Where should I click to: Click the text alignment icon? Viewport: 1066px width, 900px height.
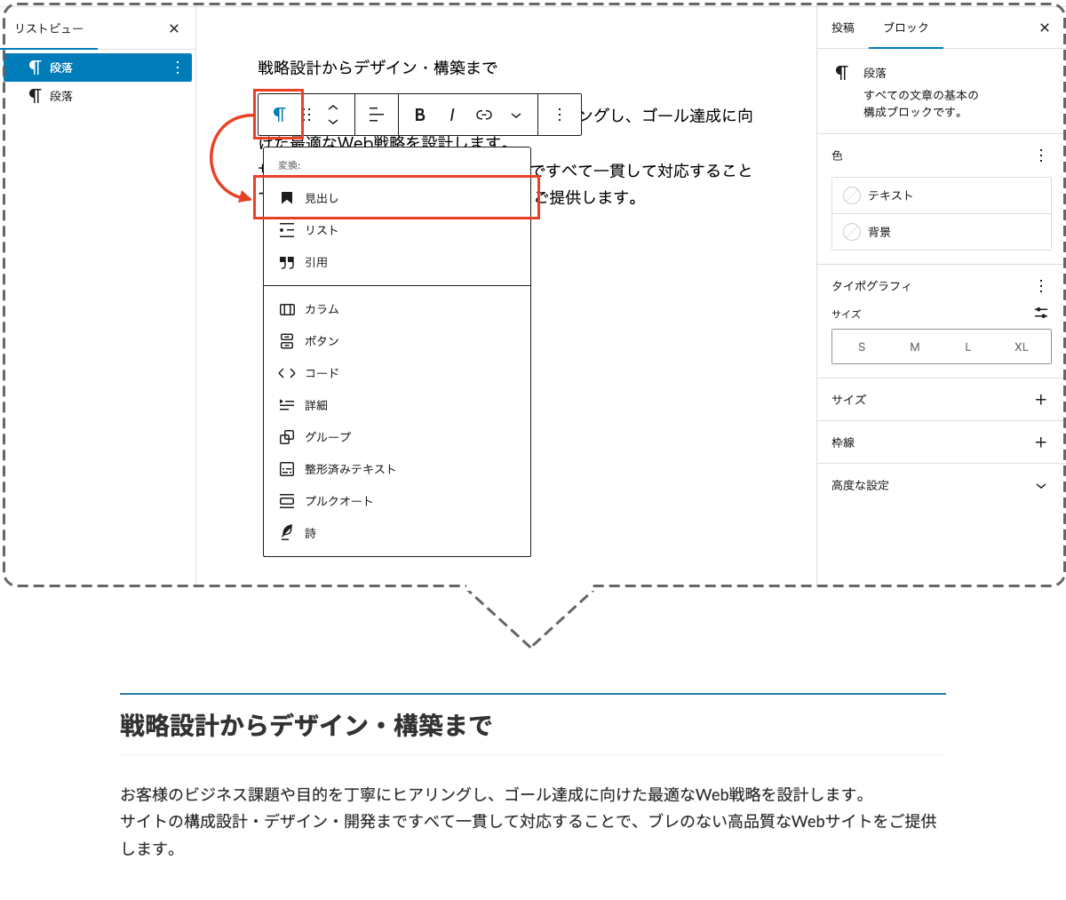(376, 114)
